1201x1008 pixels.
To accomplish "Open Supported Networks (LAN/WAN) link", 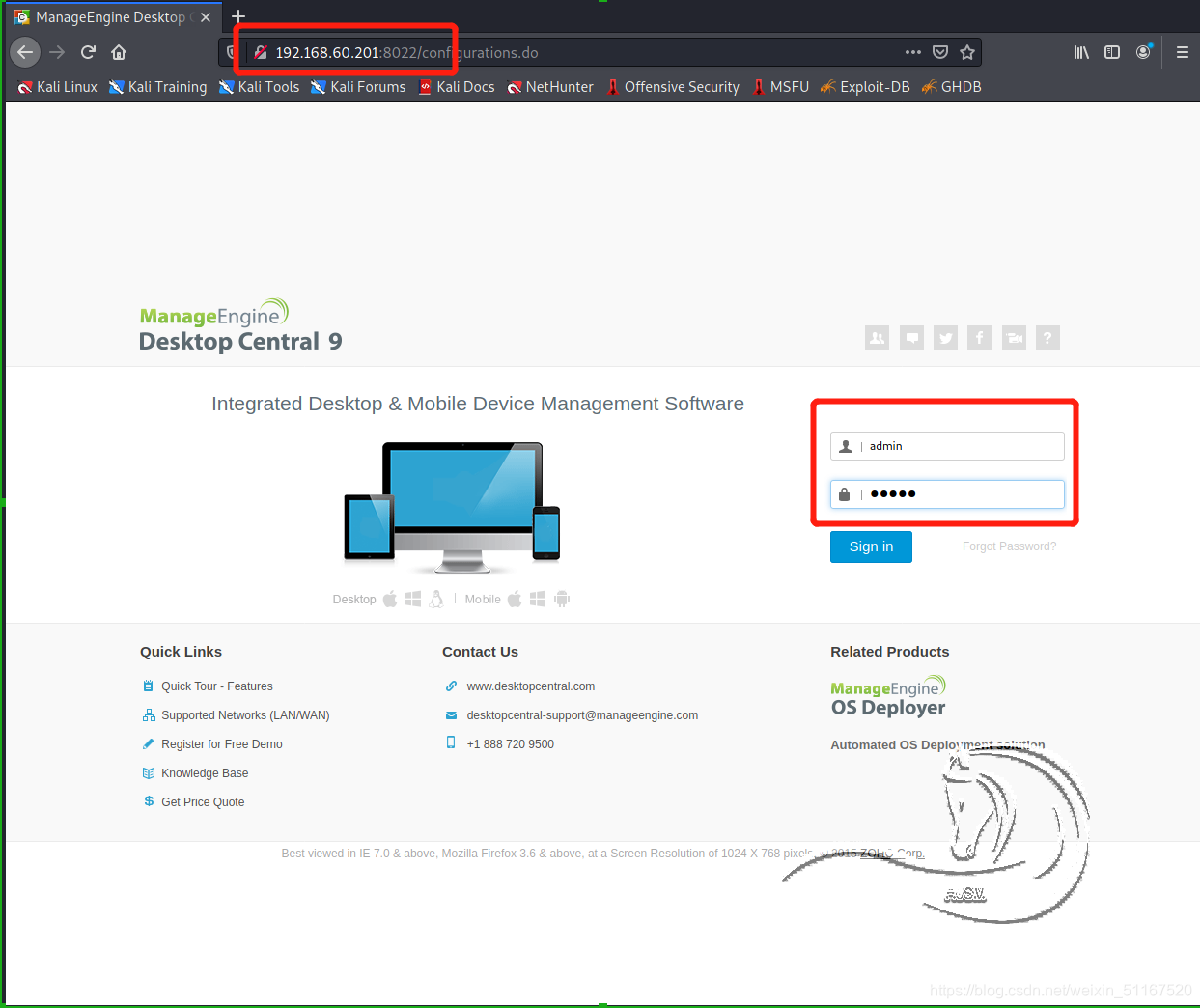I will (x=245, y=715).
